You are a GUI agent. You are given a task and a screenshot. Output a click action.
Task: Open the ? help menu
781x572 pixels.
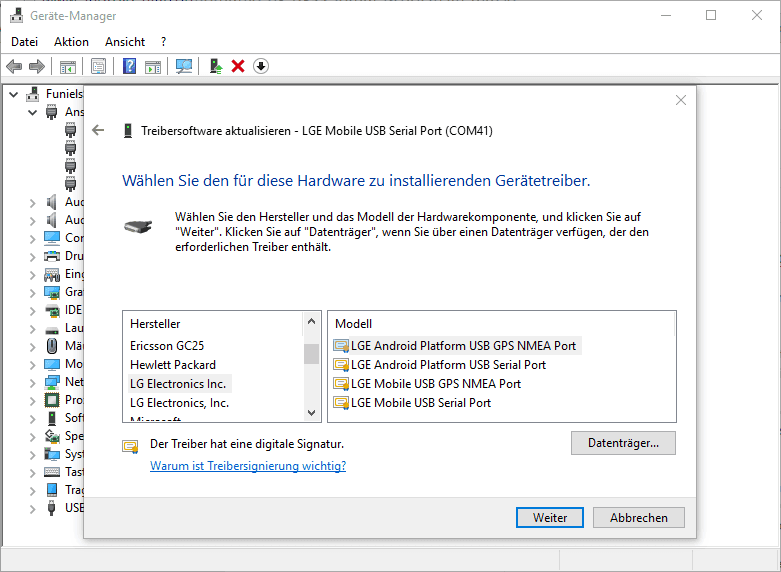163,42
